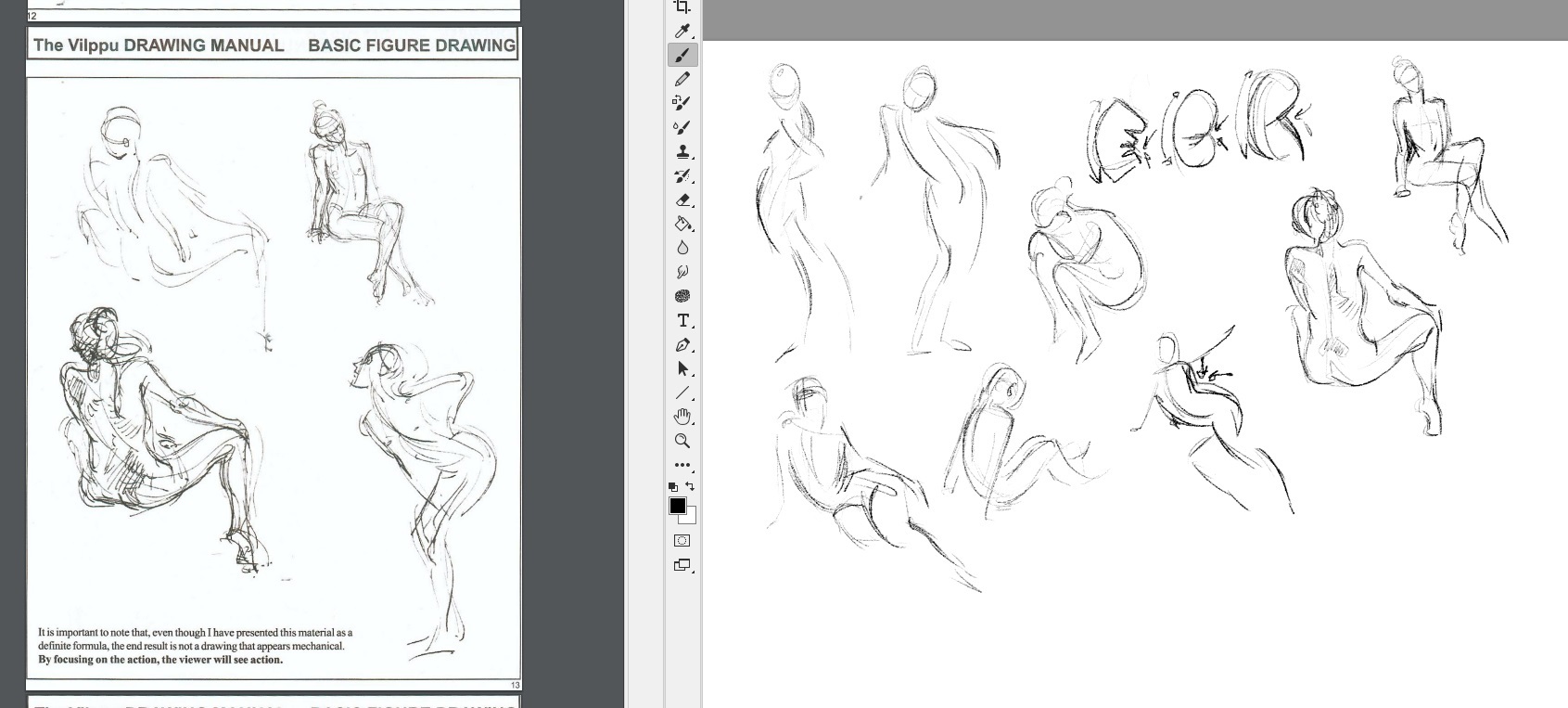Select the Pencil tool
1568x708 pixels.
pyautogui.click(x=682, y=79)
